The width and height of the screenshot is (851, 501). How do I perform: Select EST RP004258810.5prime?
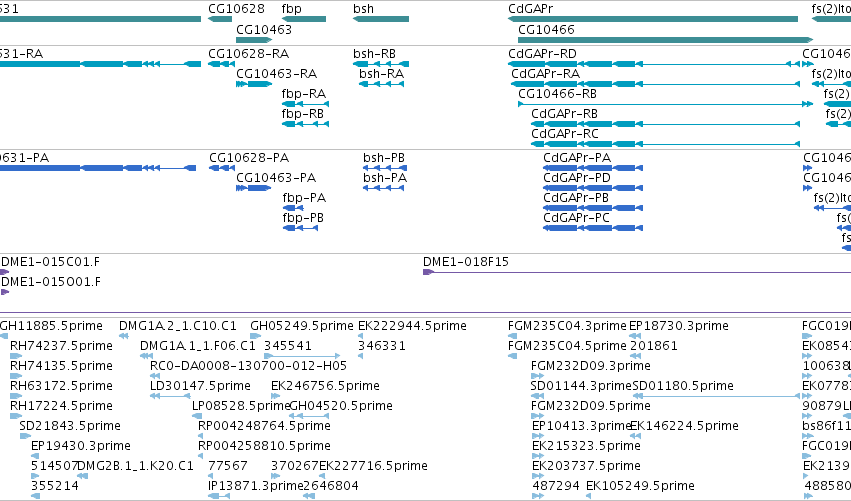[x=264, y=446]
